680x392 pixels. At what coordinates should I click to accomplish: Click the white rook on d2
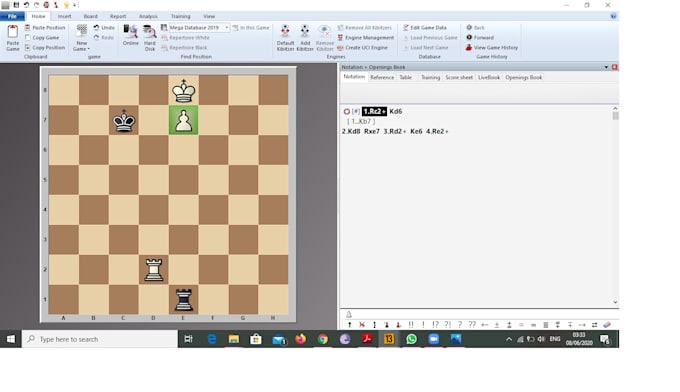154,269
